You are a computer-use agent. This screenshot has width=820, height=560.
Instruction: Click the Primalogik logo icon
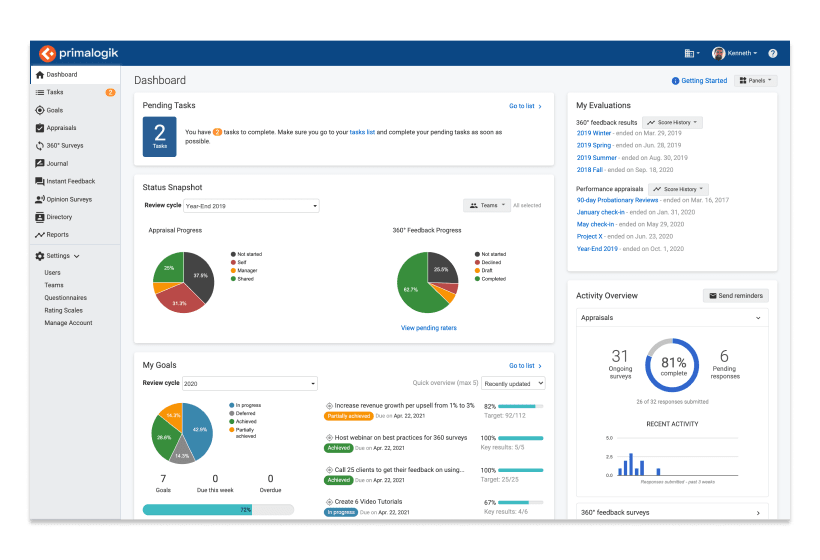pos(47,53)
